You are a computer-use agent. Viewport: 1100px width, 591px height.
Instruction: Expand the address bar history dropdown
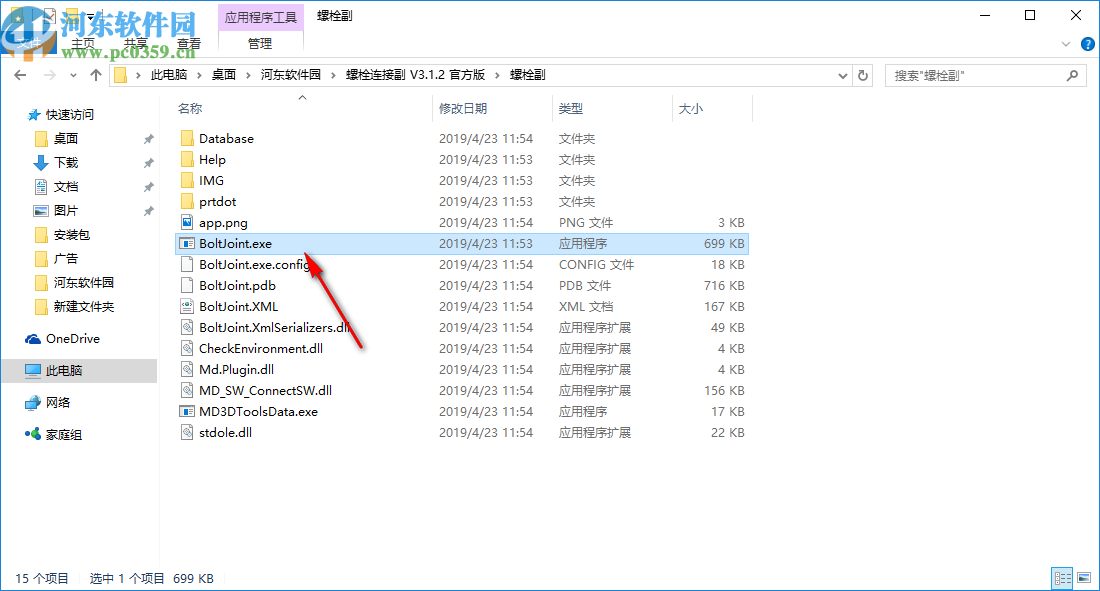[843, 75]
